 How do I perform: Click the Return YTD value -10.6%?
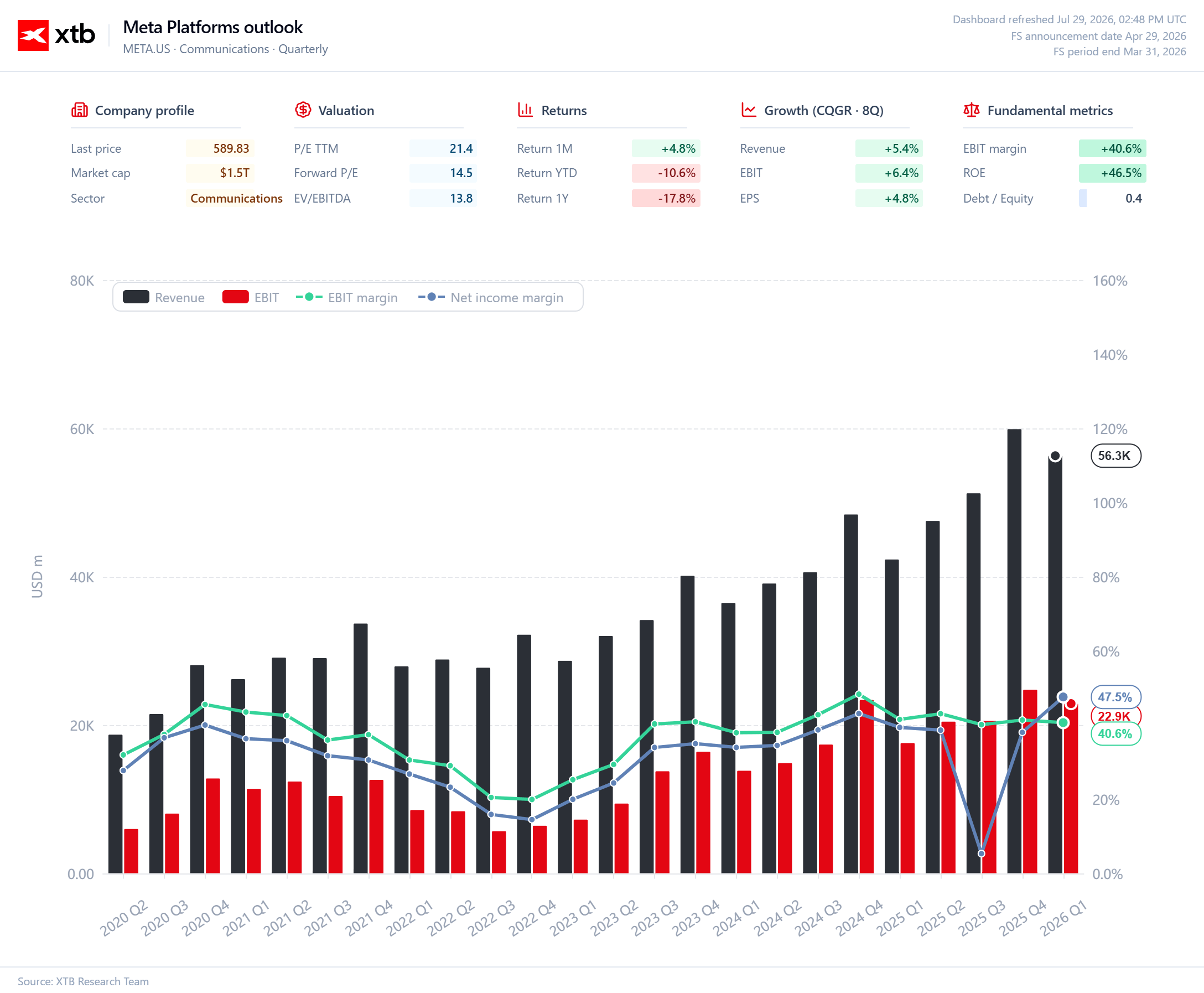pos(676,173)
